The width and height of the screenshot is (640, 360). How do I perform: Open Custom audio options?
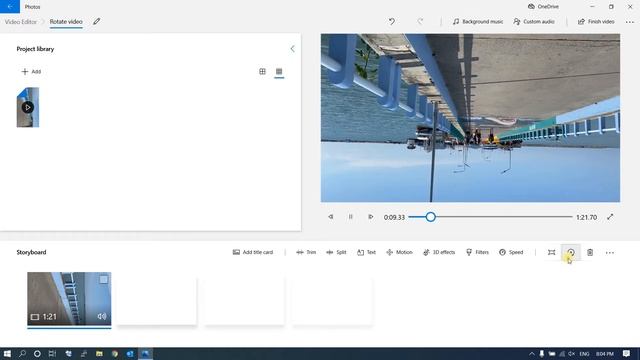(x=534, y=22)
